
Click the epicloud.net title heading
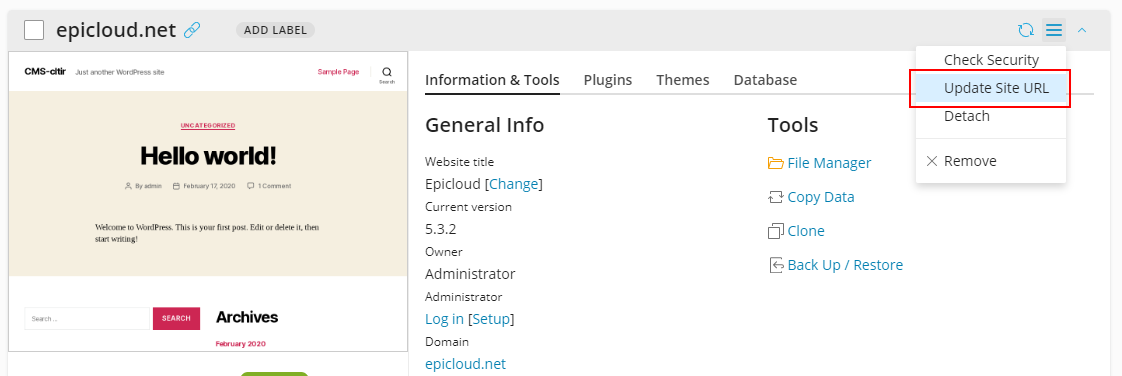pyautogui.click(x=116, y=30)
